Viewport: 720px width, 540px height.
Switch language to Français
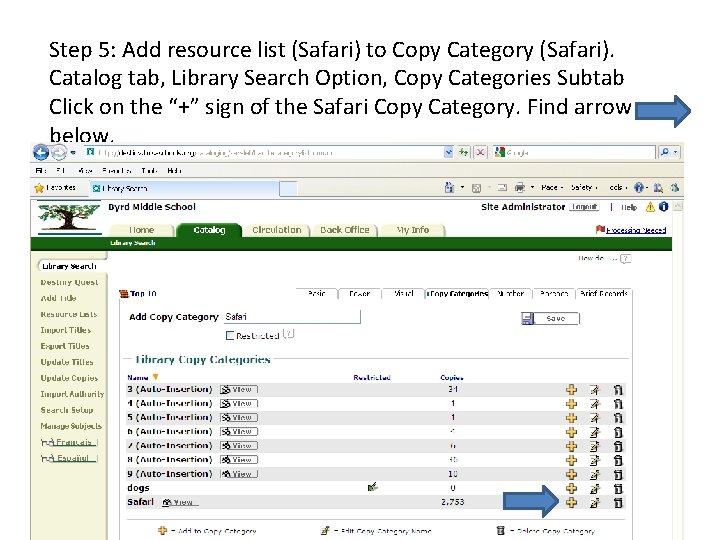69,442
